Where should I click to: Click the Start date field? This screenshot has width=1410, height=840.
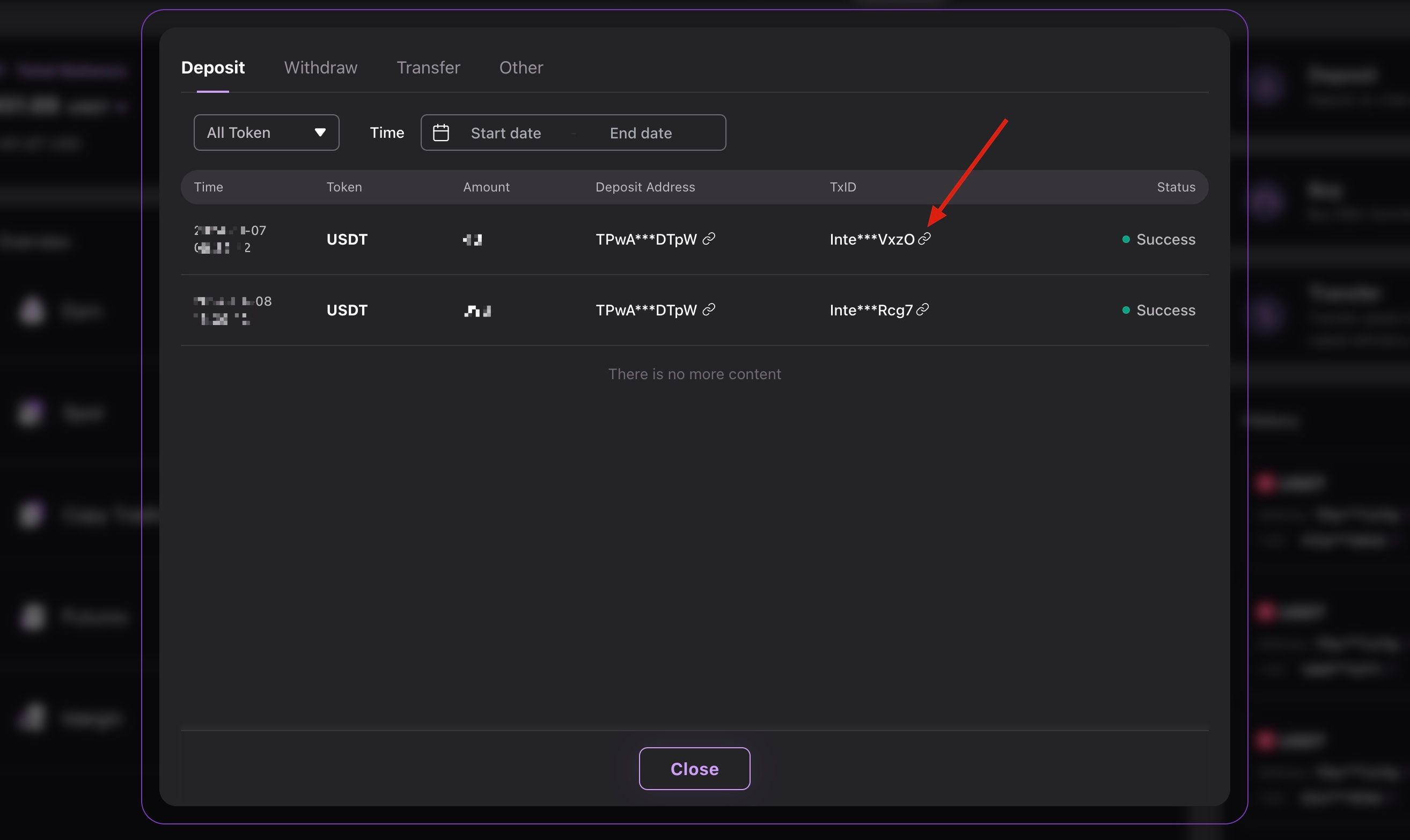505,133
